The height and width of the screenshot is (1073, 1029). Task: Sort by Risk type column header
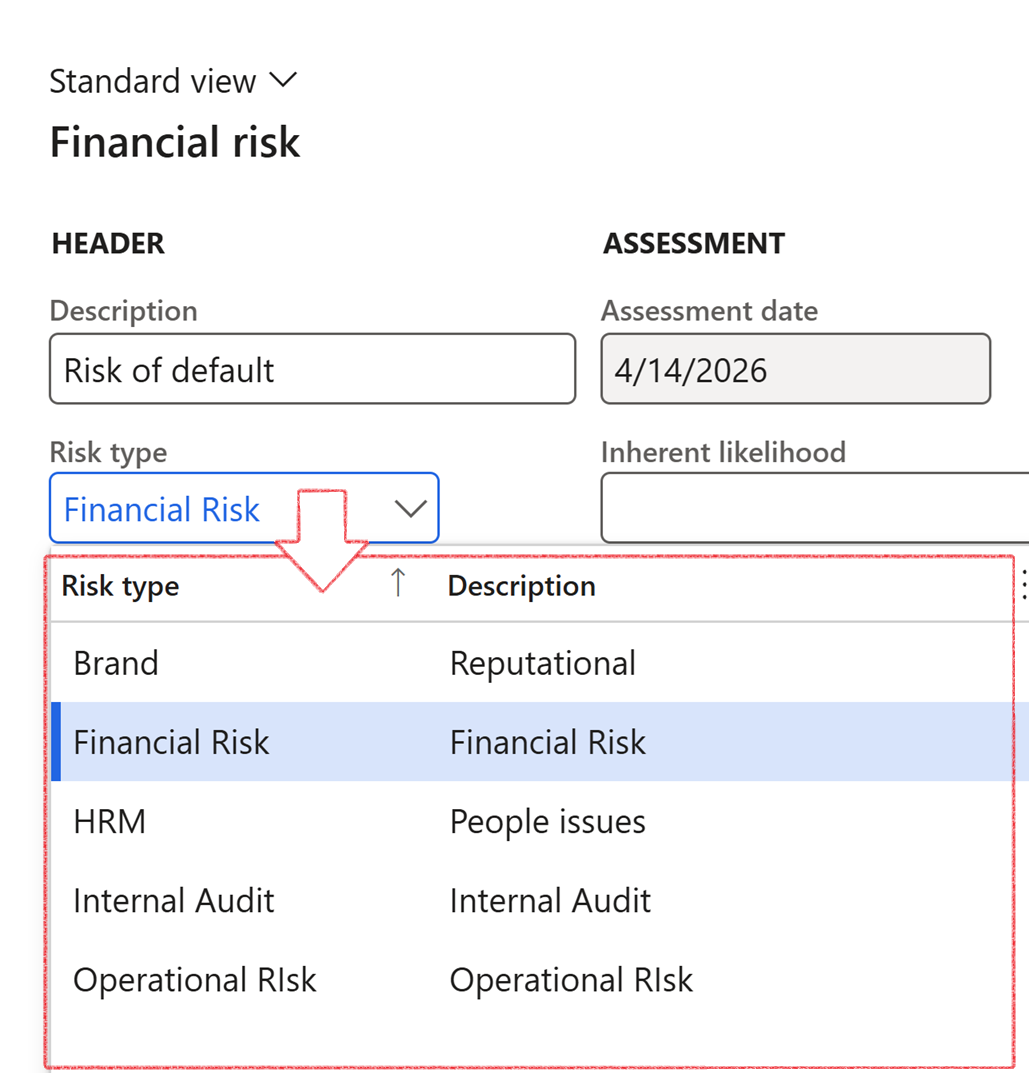coord(121,586)
